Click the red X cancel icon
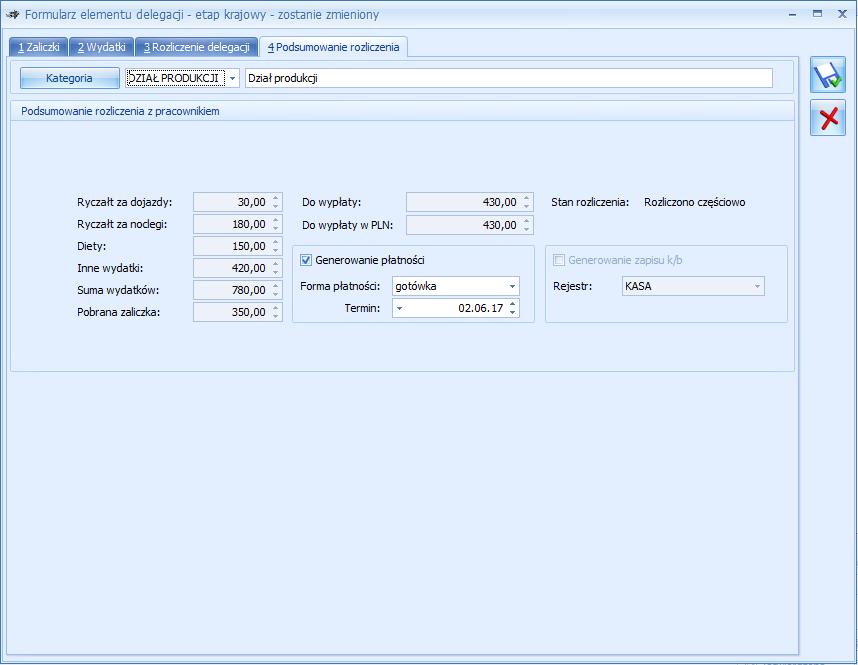The height and width of the screenshot is (665, 858). [828, 118]
